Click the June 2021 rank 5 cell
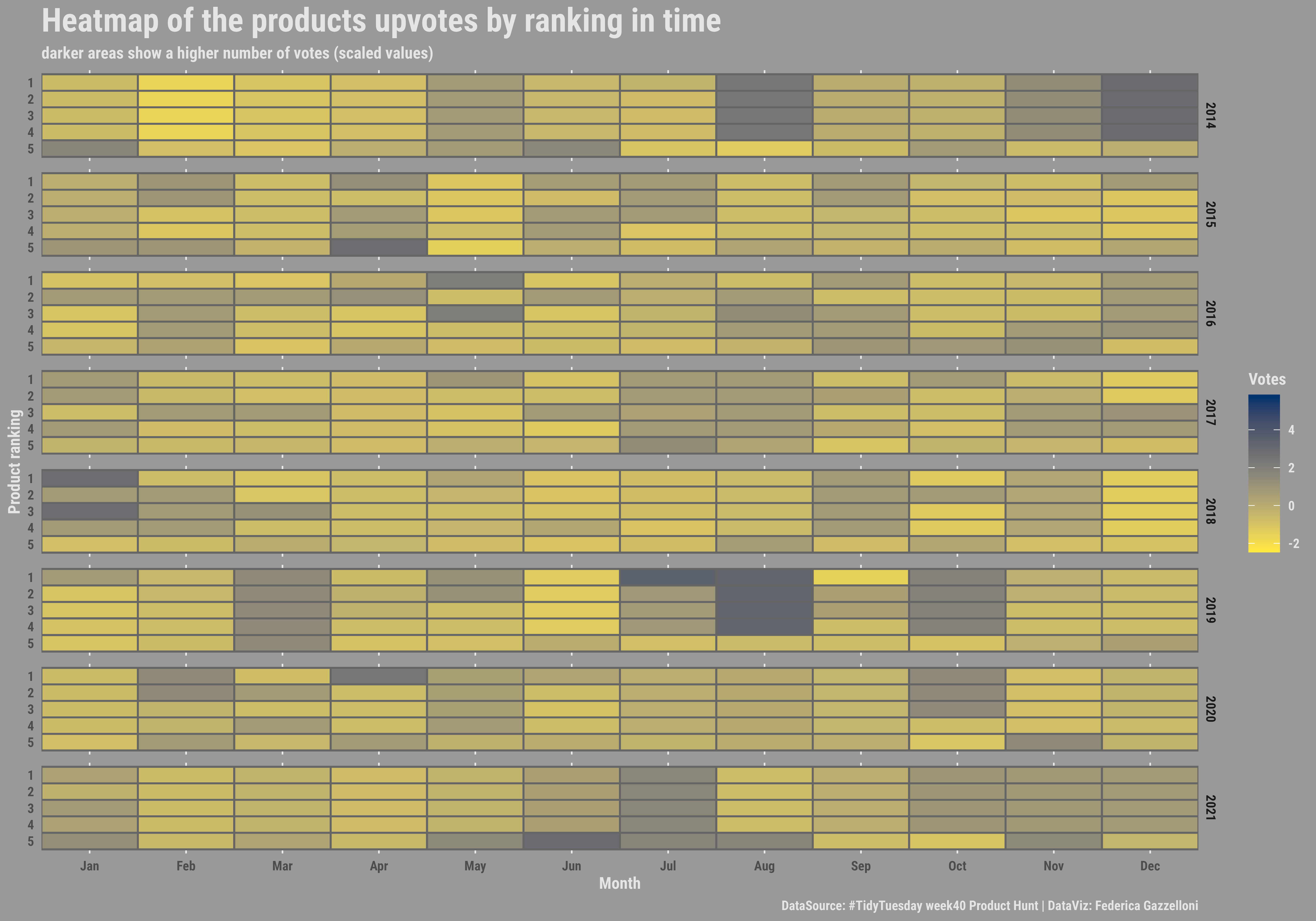The image size is (1316, 921). [x=571, y=841]
